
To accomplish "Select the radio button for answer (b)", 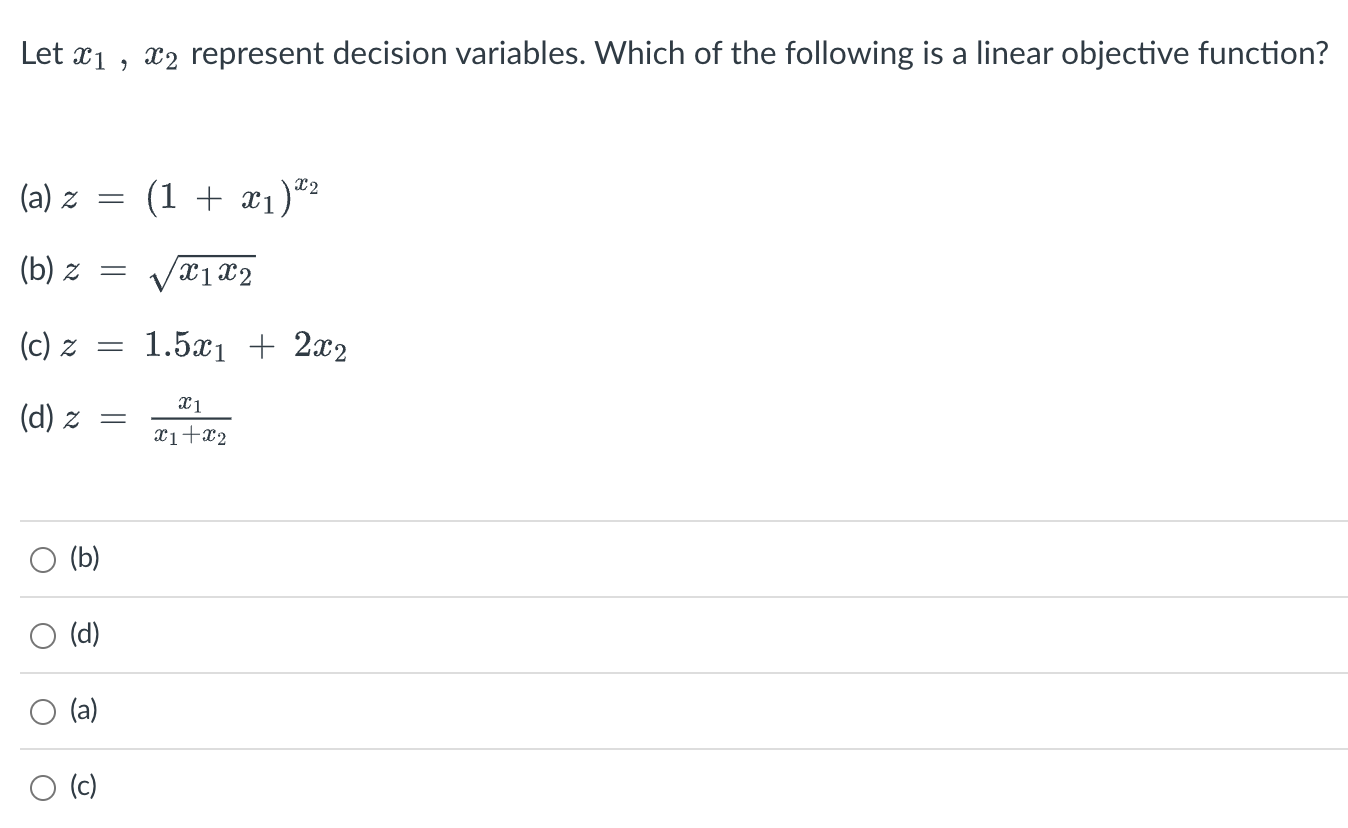I will (42, 559).
